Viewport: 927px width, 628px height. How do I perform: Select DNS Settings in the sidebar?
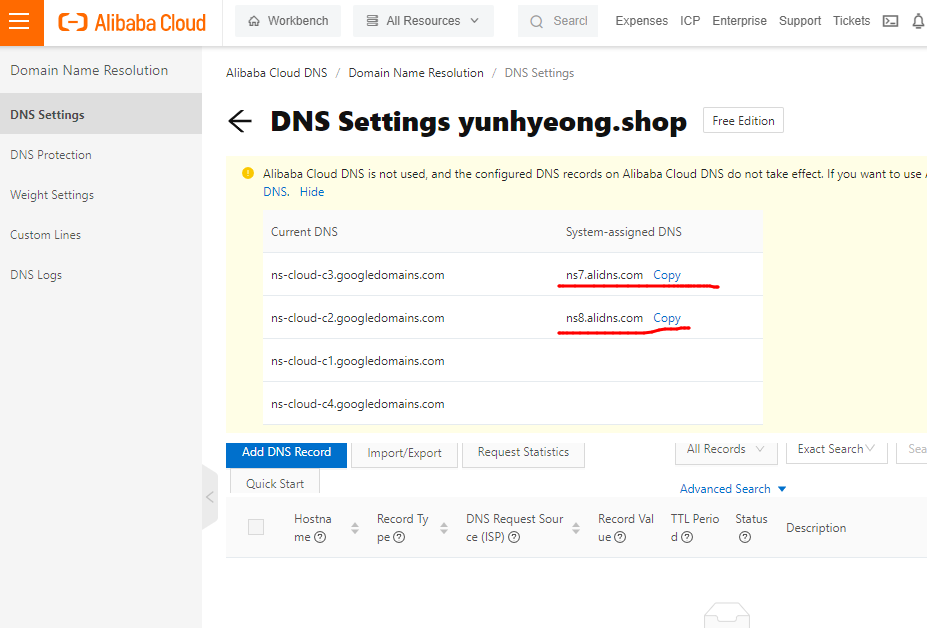coord(101,114)
